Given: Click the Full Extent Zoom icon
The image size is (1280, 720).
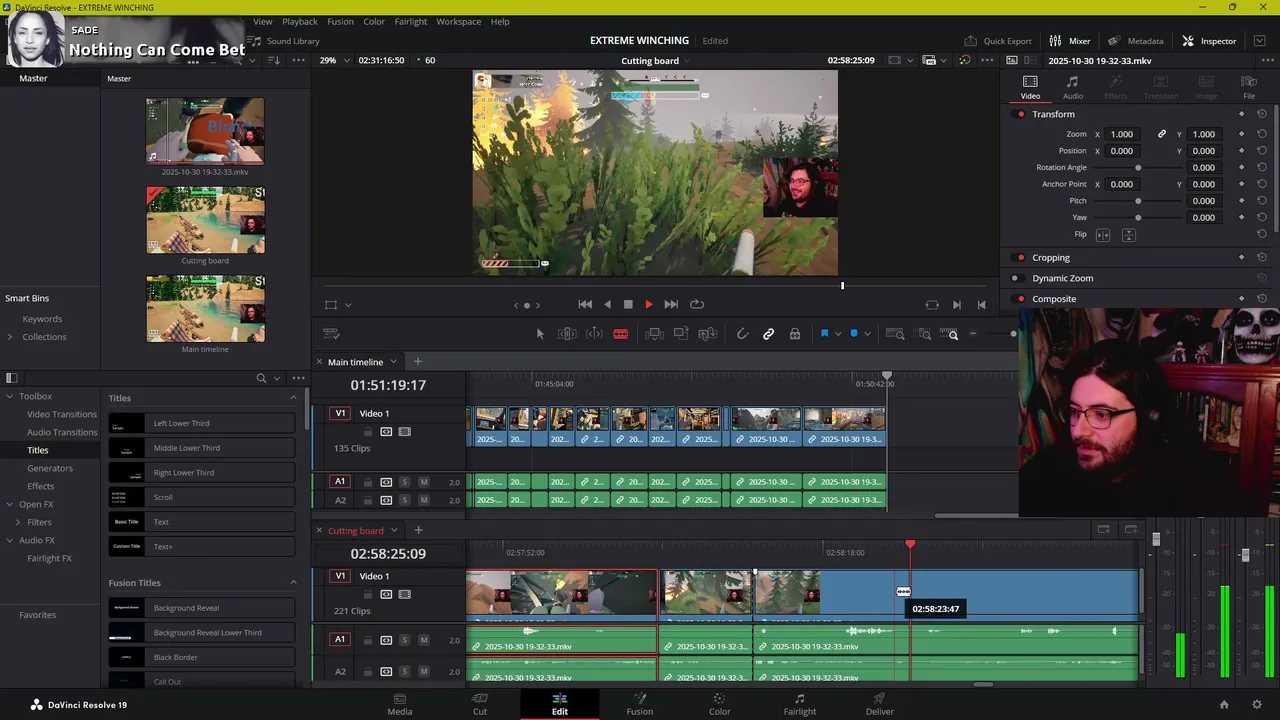Looking at the screenshot, I should pyautogui.click(x=895, y=334).
